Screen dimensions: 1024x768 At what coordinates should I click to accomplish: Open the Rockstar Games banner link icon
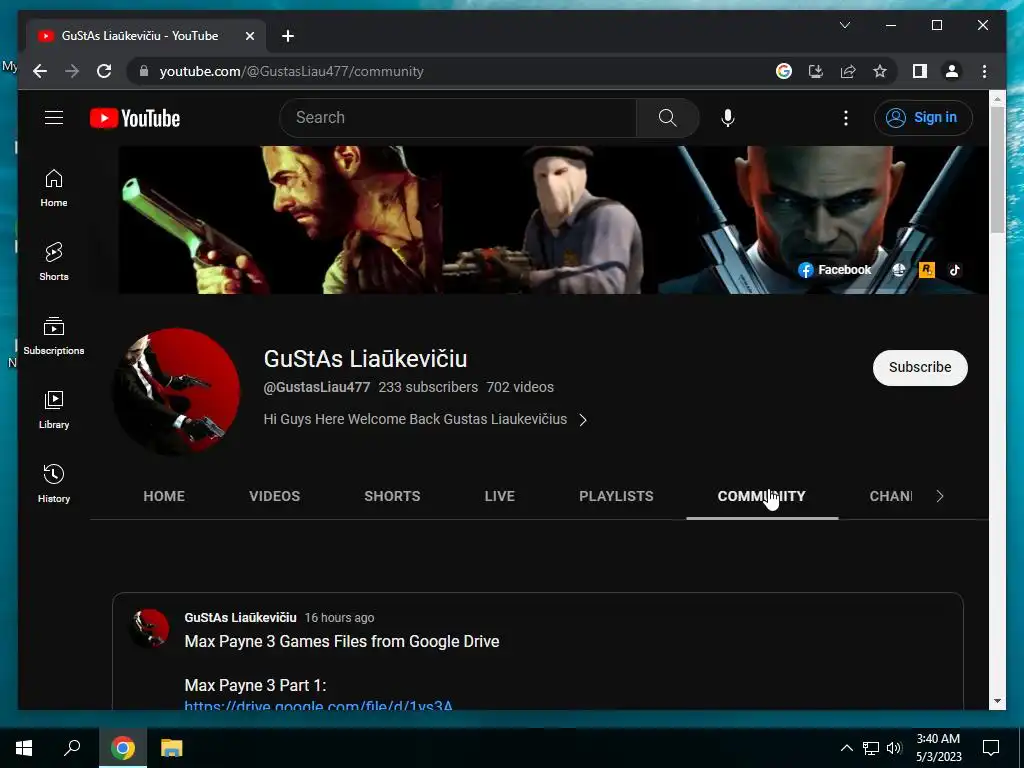pyautogui.click(x=926, y=270)
